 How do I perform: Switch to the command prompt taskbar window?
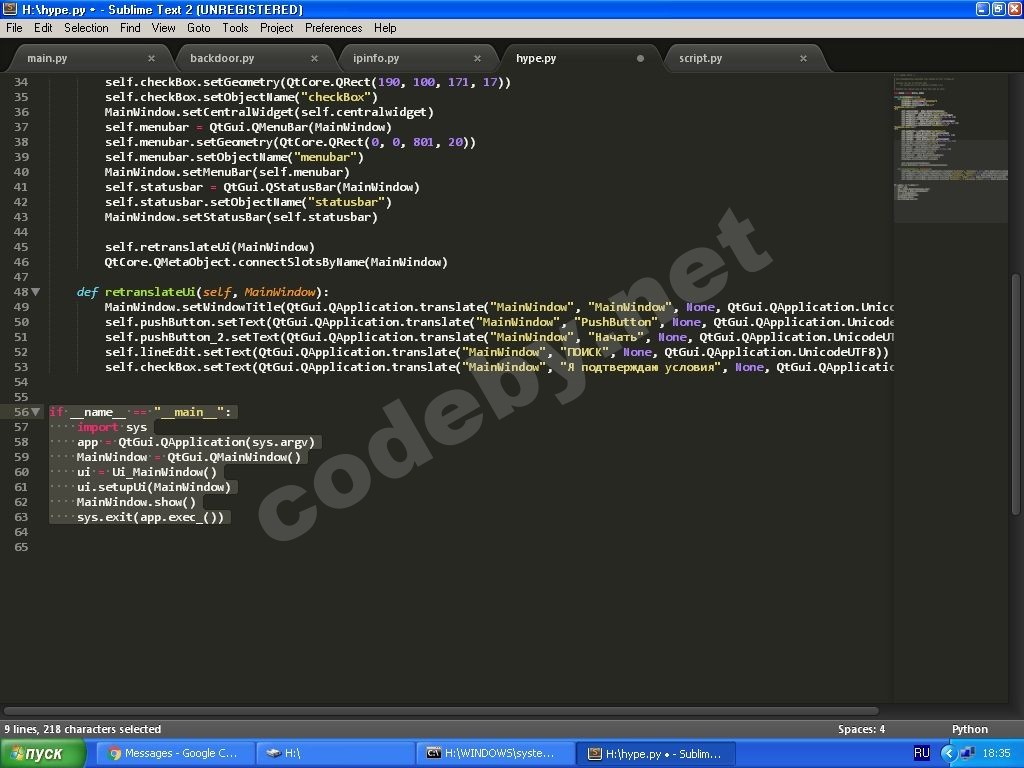coord(496,753)
